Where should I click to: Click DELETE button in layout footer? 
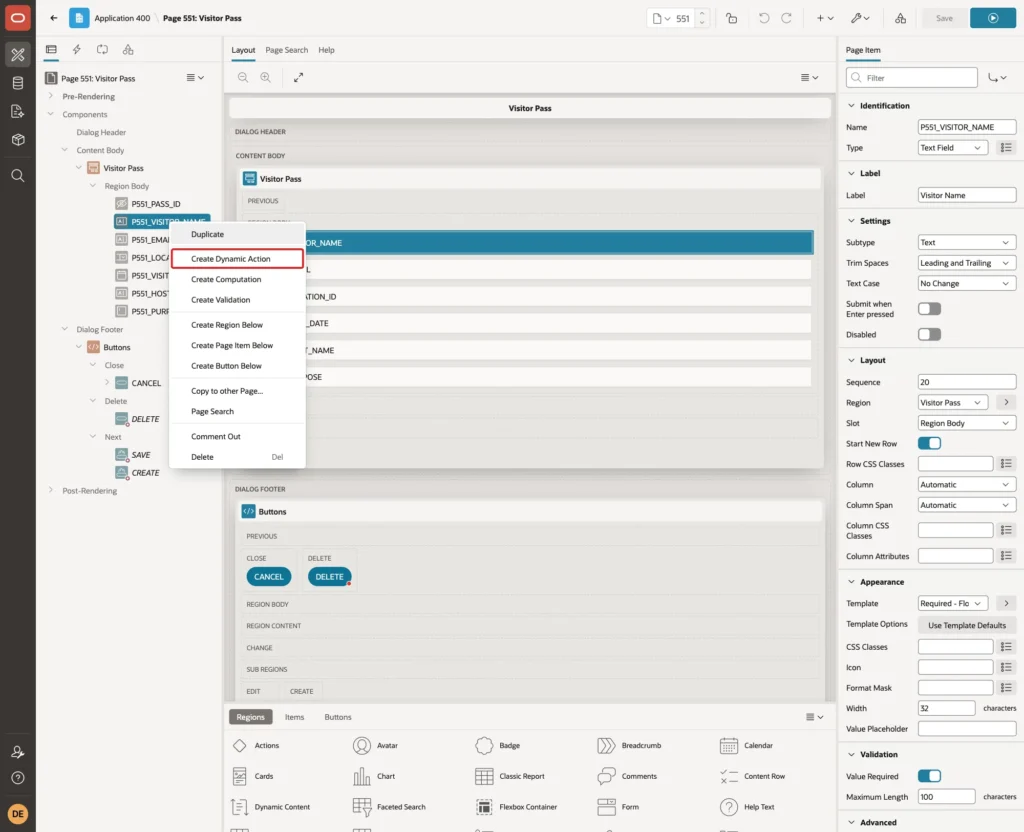point(329,577)
